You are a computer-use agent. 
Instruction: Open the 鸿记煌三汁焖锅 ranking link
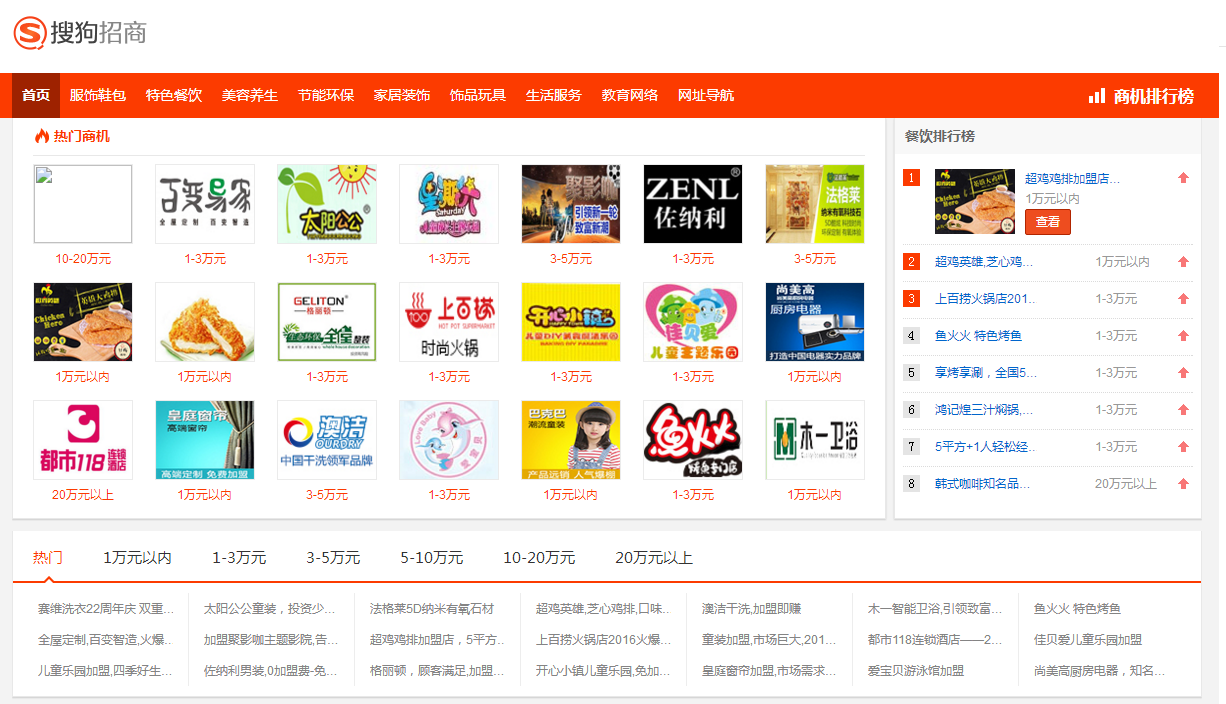click(984, 410)
